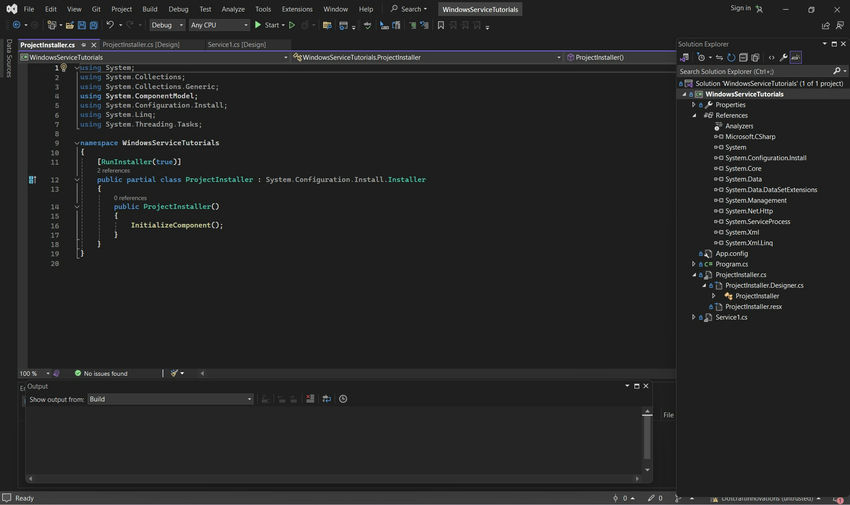Open the Git menu
The image size is (850, 505).
tap(96, 9)
